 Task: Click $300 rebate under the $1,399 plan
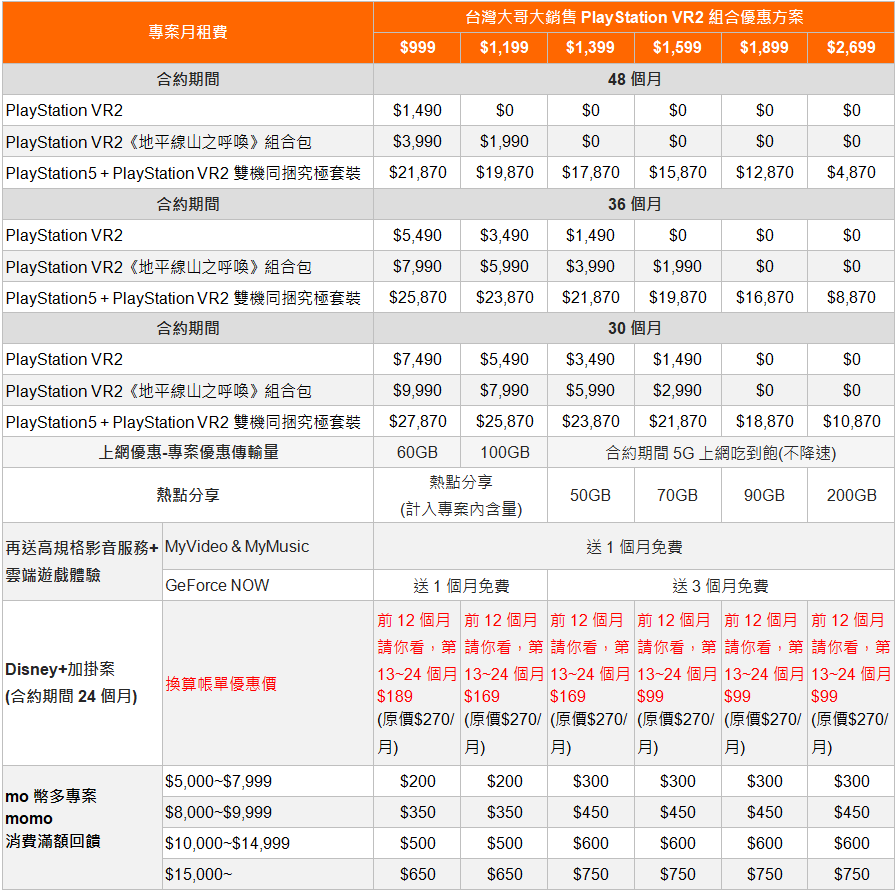[x=590, y=781]
